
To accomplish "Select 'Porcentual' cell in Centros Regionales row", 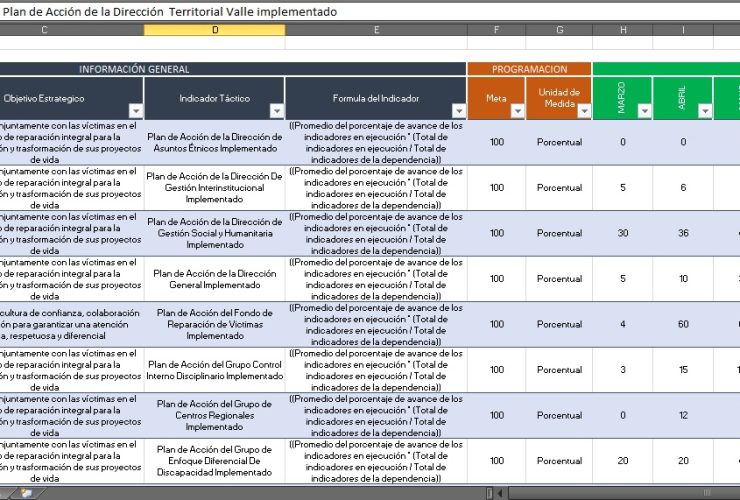I will pyautogui.click(x=559, y=415).
